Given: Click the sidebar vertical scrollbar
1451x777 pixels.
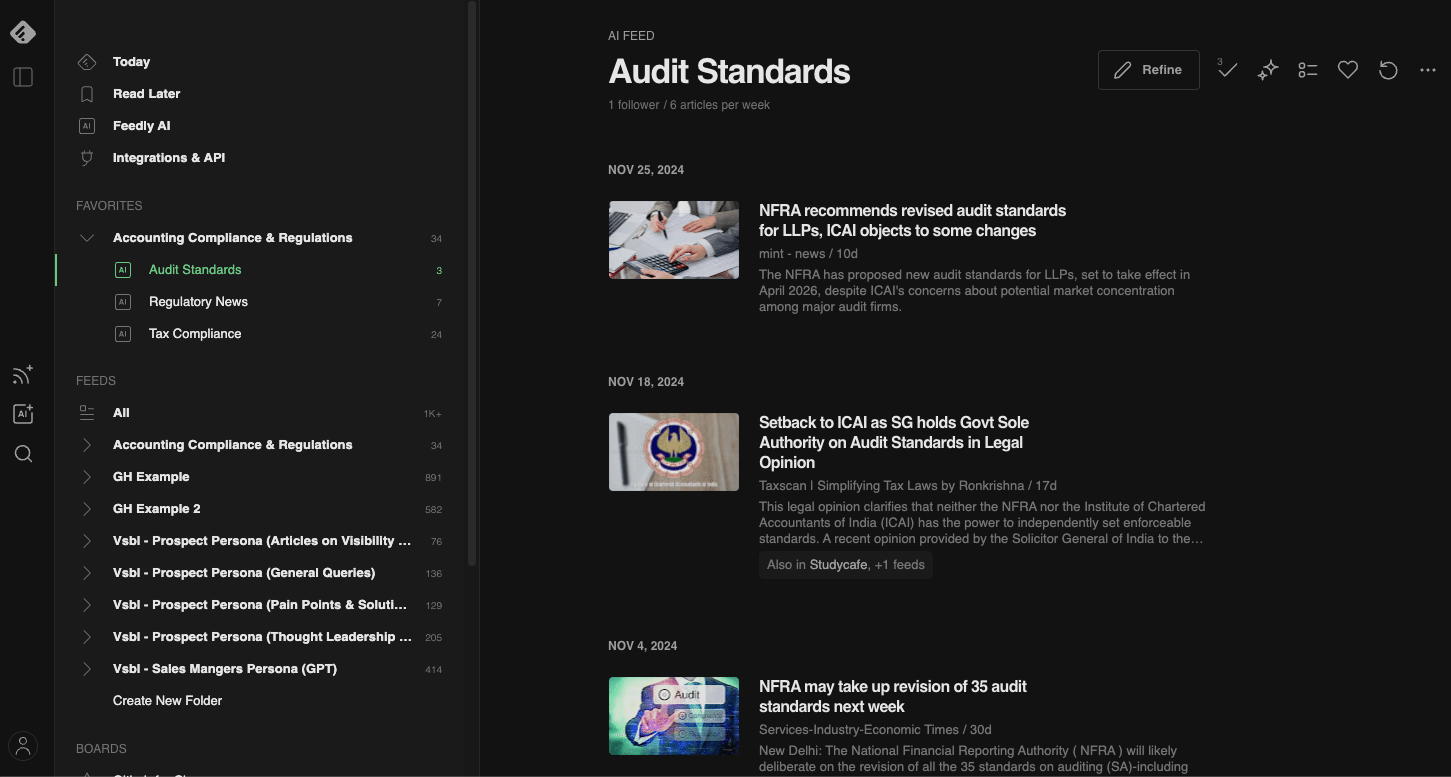Looking at the screenshot, I should pos(472,283).
